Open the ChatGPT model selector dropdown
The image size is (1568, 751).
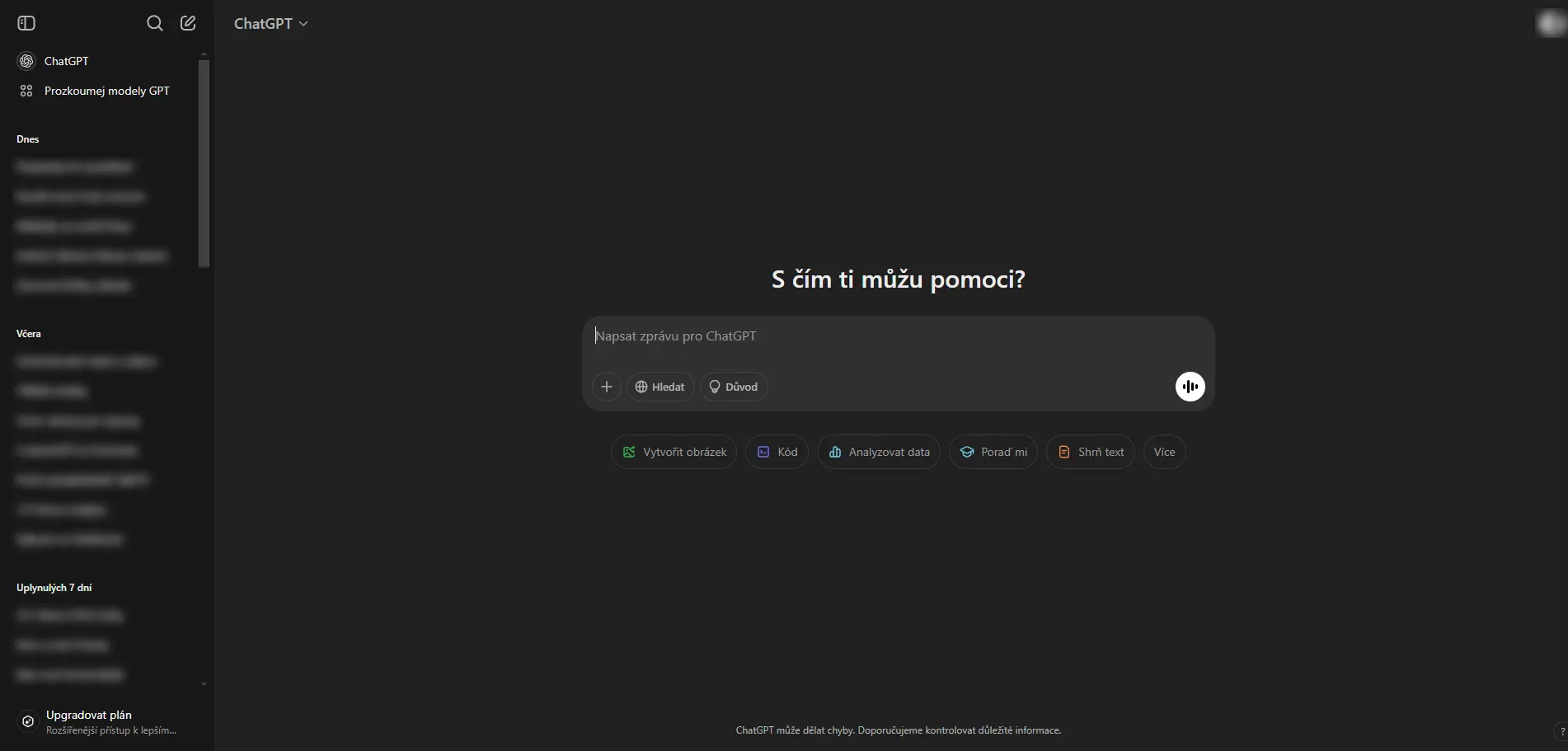click(270, 23)
